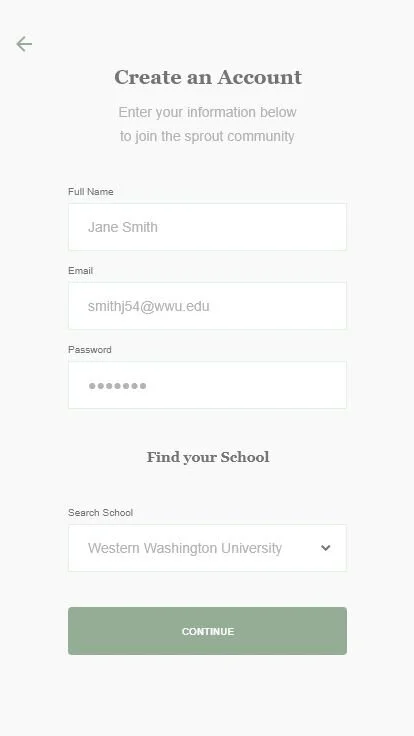Click the 'to join the sprout community' text
The height and width of the screenshot is (736, 414).
[x=207, y=136]
